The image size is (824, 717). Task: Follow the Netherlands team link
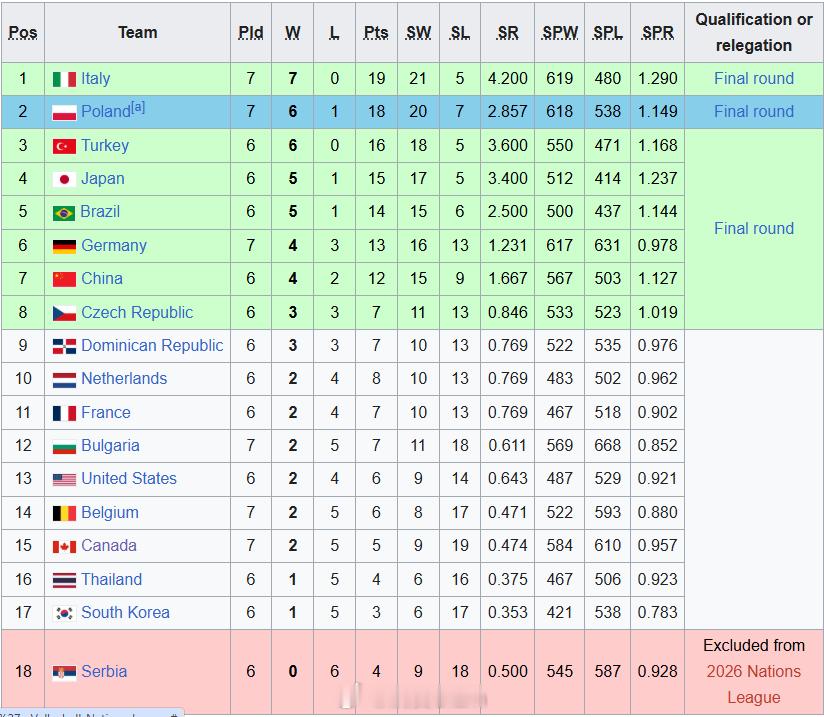coord(124,378)
